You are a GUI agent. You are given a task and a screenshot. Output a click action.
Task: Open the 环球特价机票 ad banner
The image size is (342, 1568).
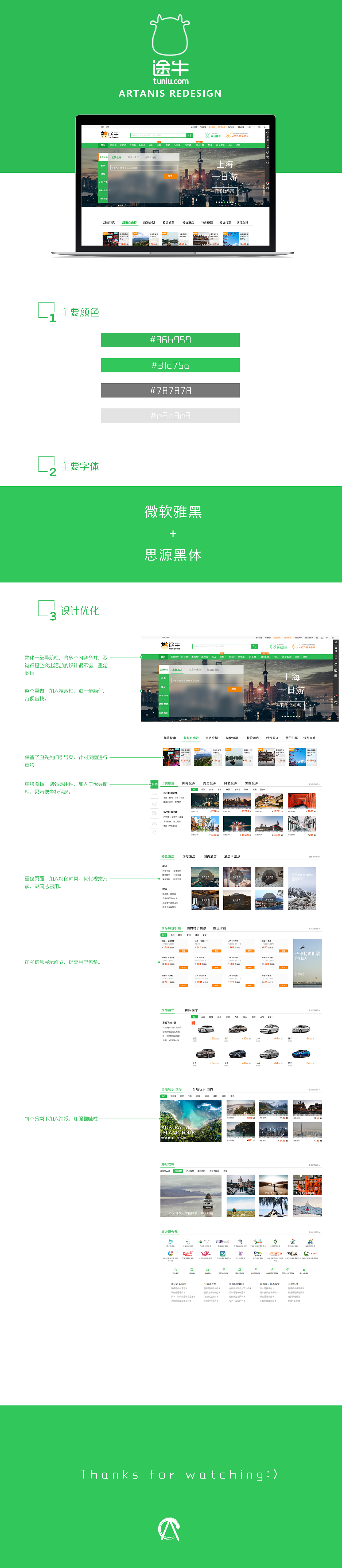click(307, 963)
